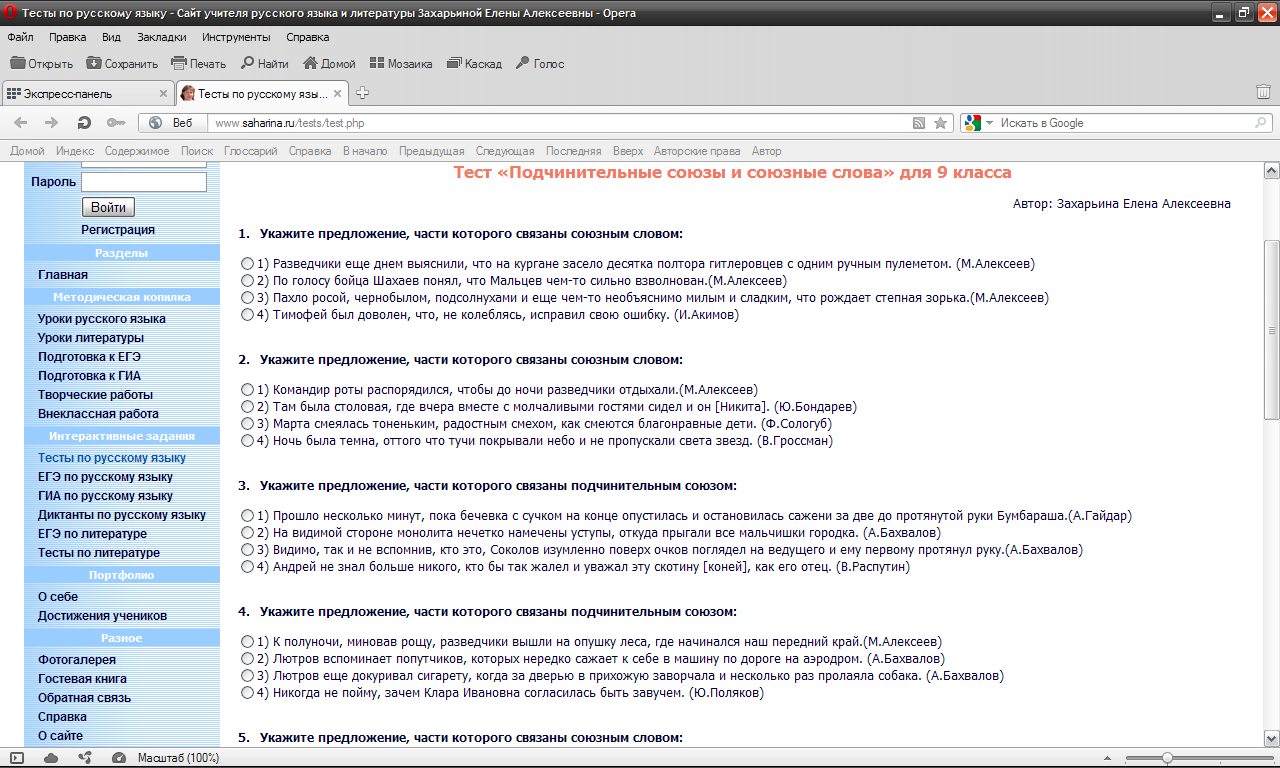This screenshot has height=768, width=1280.
Task: Click the Глоссарий navigation bar item
Action: pos(251,151)
